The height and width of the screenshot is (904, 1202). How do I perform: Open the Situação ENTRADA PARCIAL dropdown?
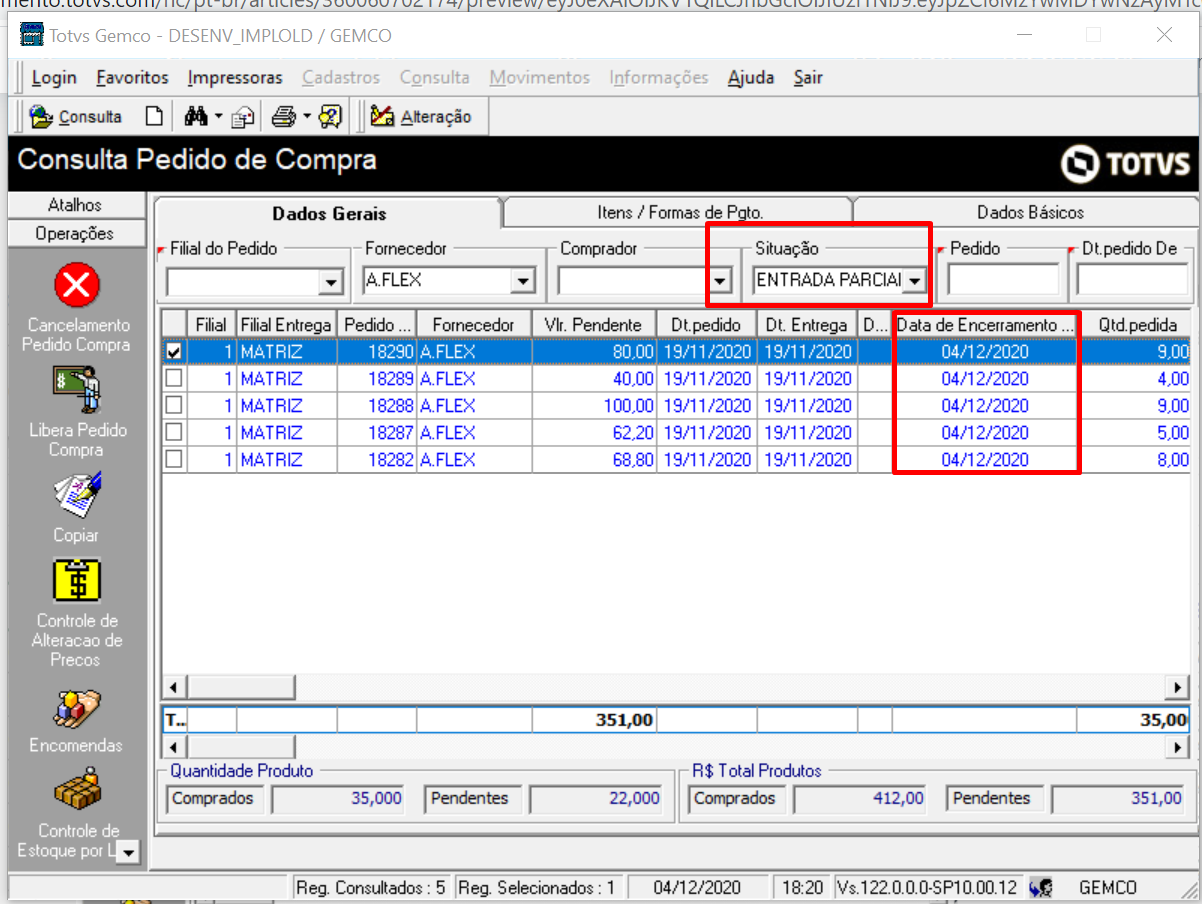(913, 282)
